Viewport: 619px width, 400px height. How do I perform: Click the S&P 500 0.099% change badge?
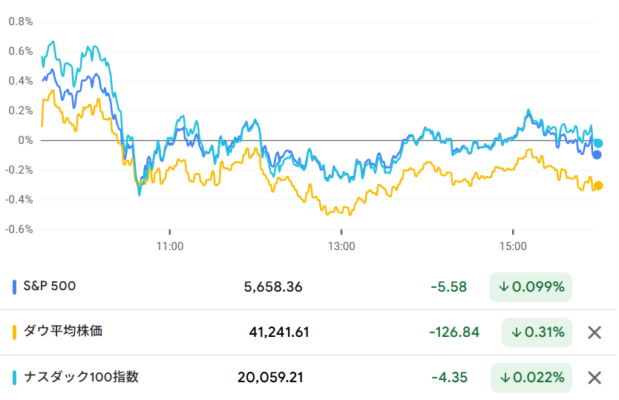tap(531, 287)
